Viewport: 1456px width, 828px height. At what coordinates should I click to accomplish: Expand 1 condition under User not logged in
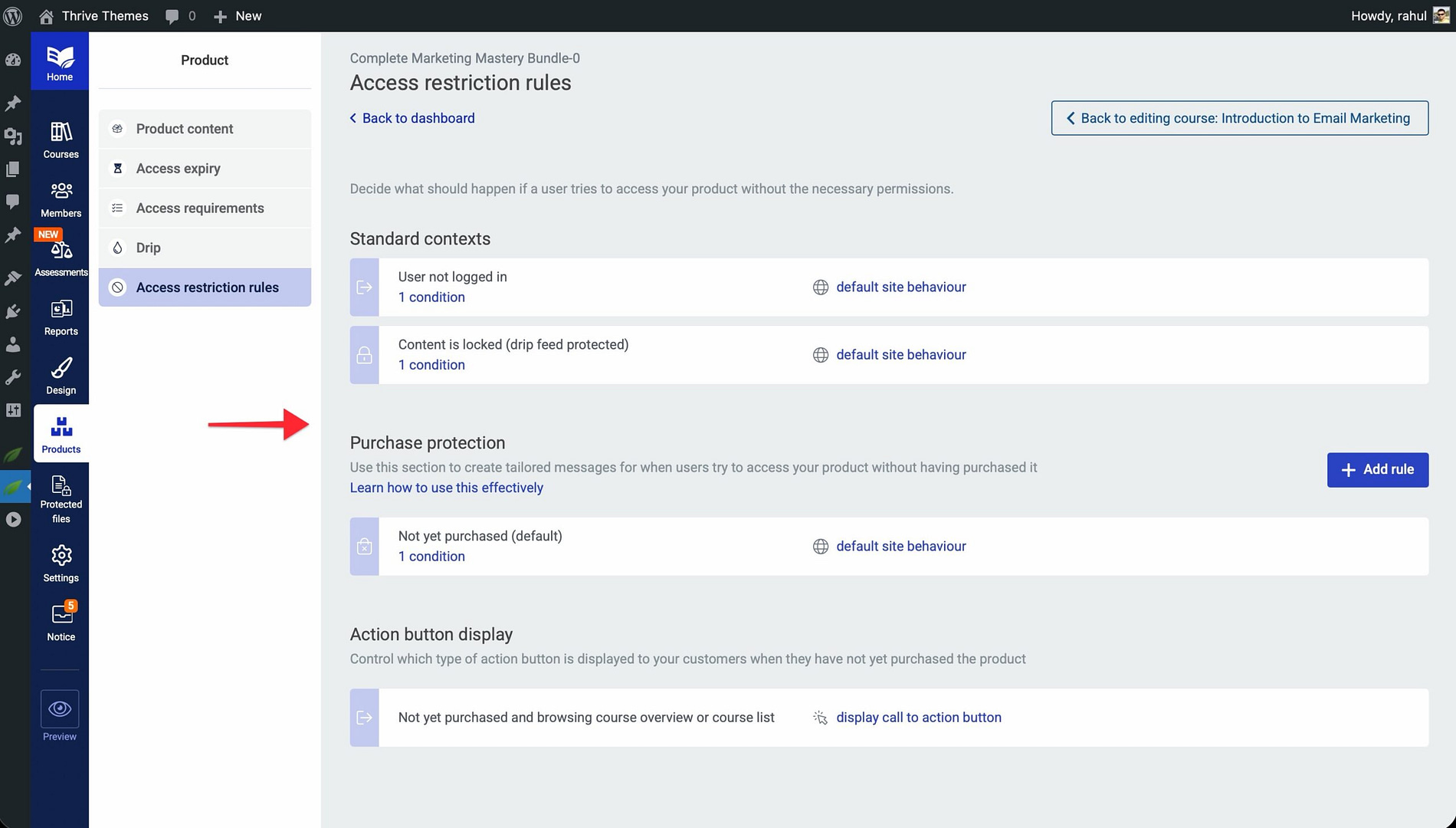pyautogui.click(x=431, y=297)
